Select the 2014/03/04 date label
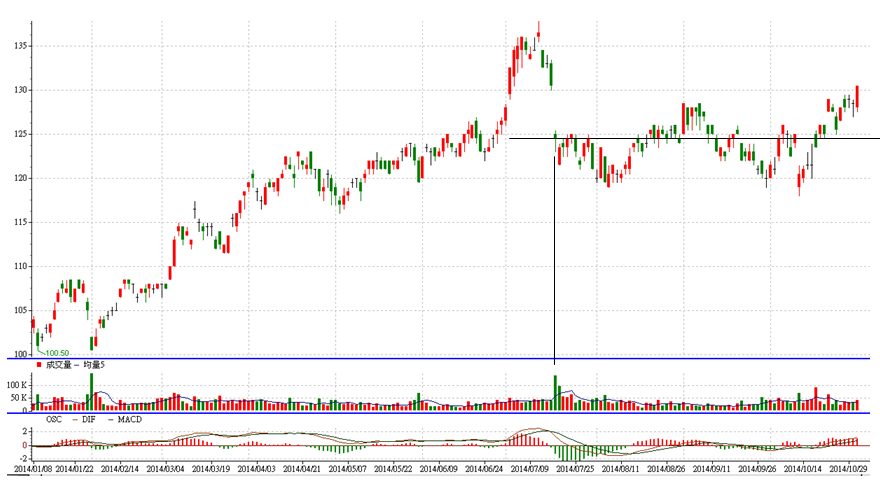This screenshot has height=489, width=880. tap(166, 469)
